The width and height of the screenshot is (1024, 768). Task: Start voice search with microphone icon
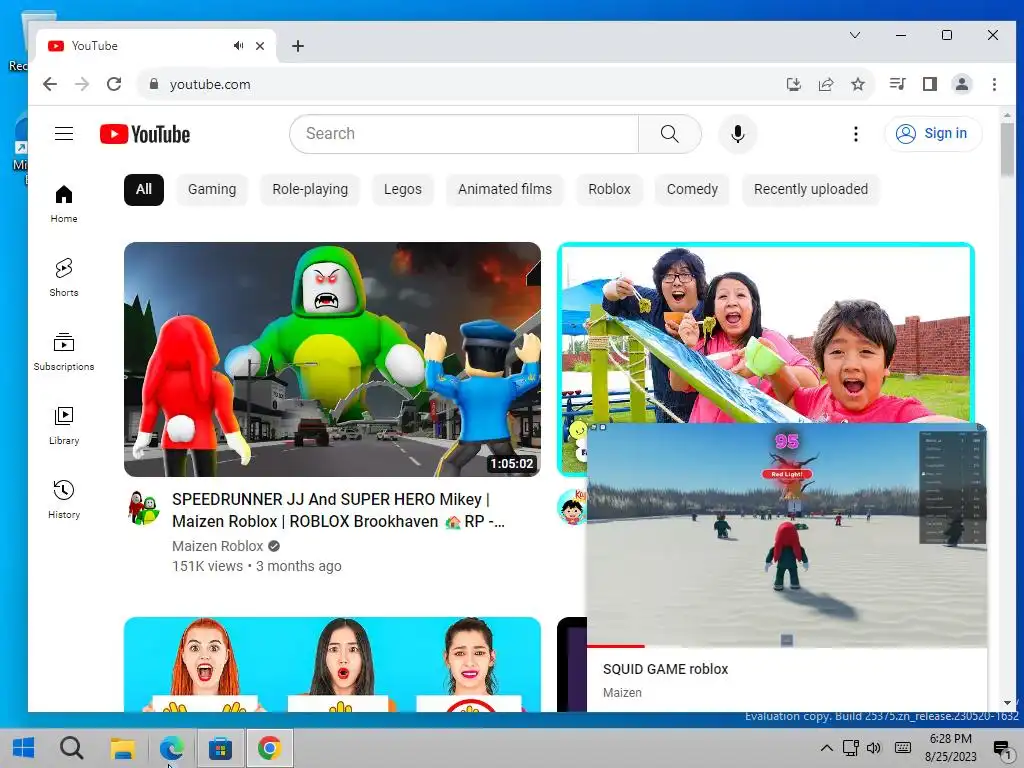click(738, 134)
